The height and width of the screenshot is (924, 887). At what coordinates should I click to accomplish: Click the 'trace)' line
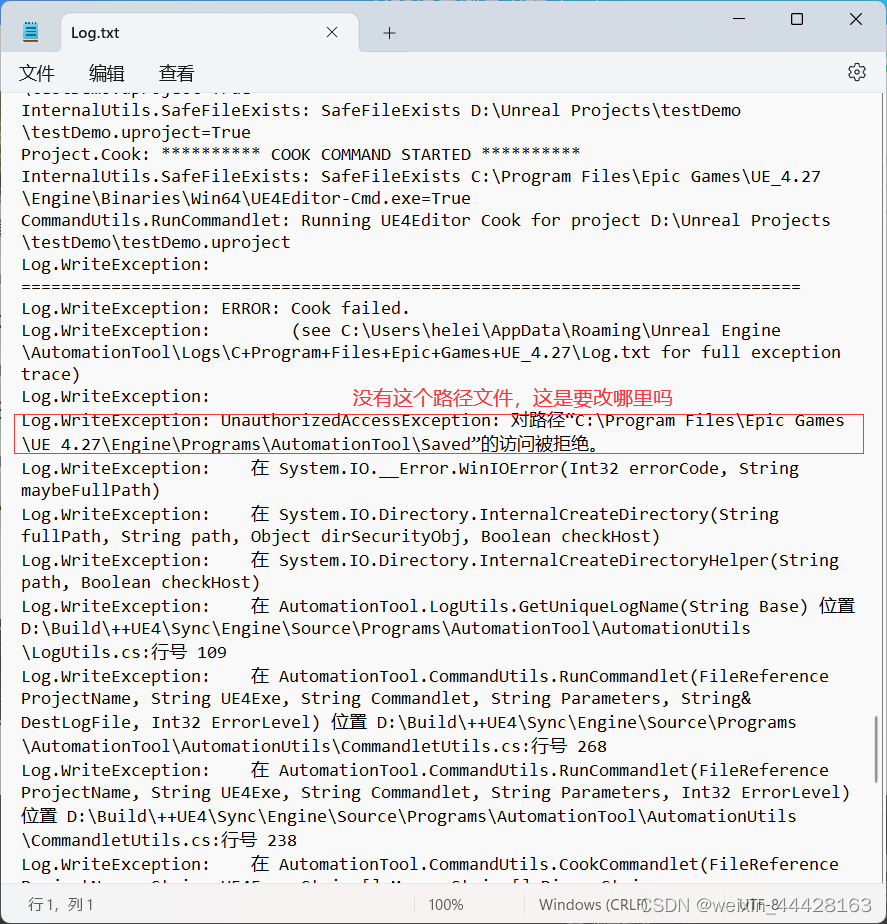pyautogui.click(x=51, y=374)
